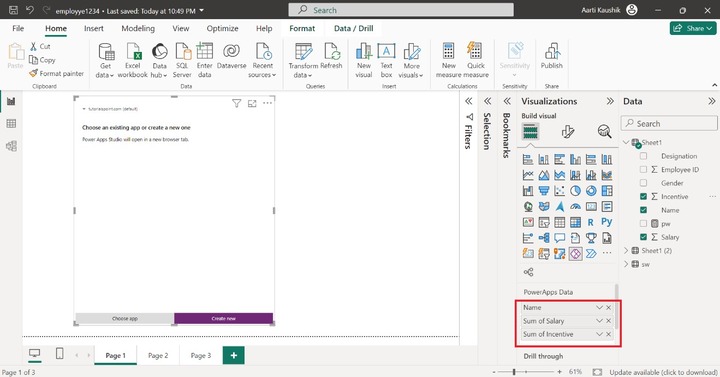Screen dimensions: 720x377
Task: Open Table view in left sidebar
Action: click(11, 124)
